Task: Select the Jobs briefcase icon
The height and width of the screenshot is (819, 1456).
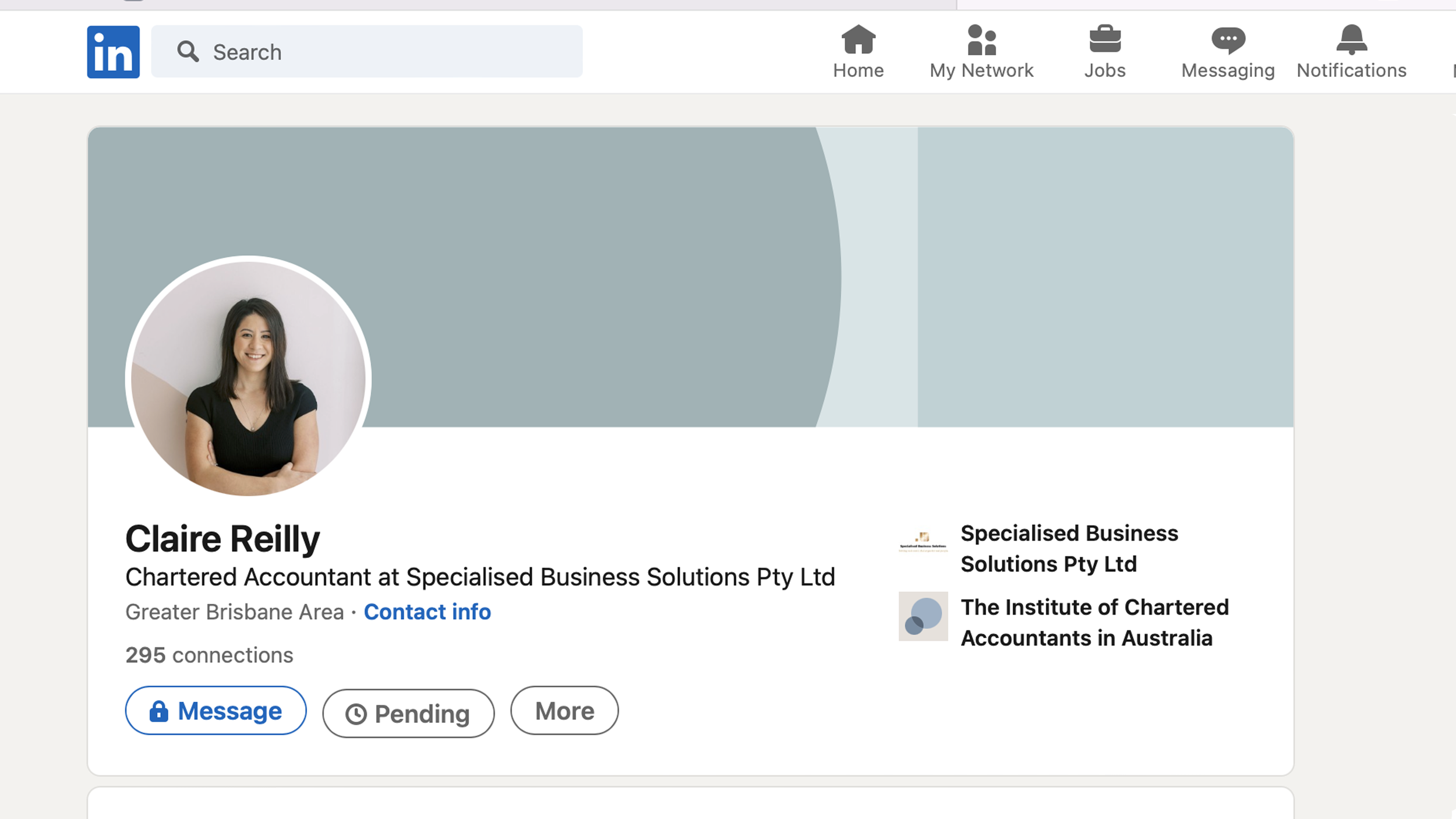Action: coord(1104,41)
